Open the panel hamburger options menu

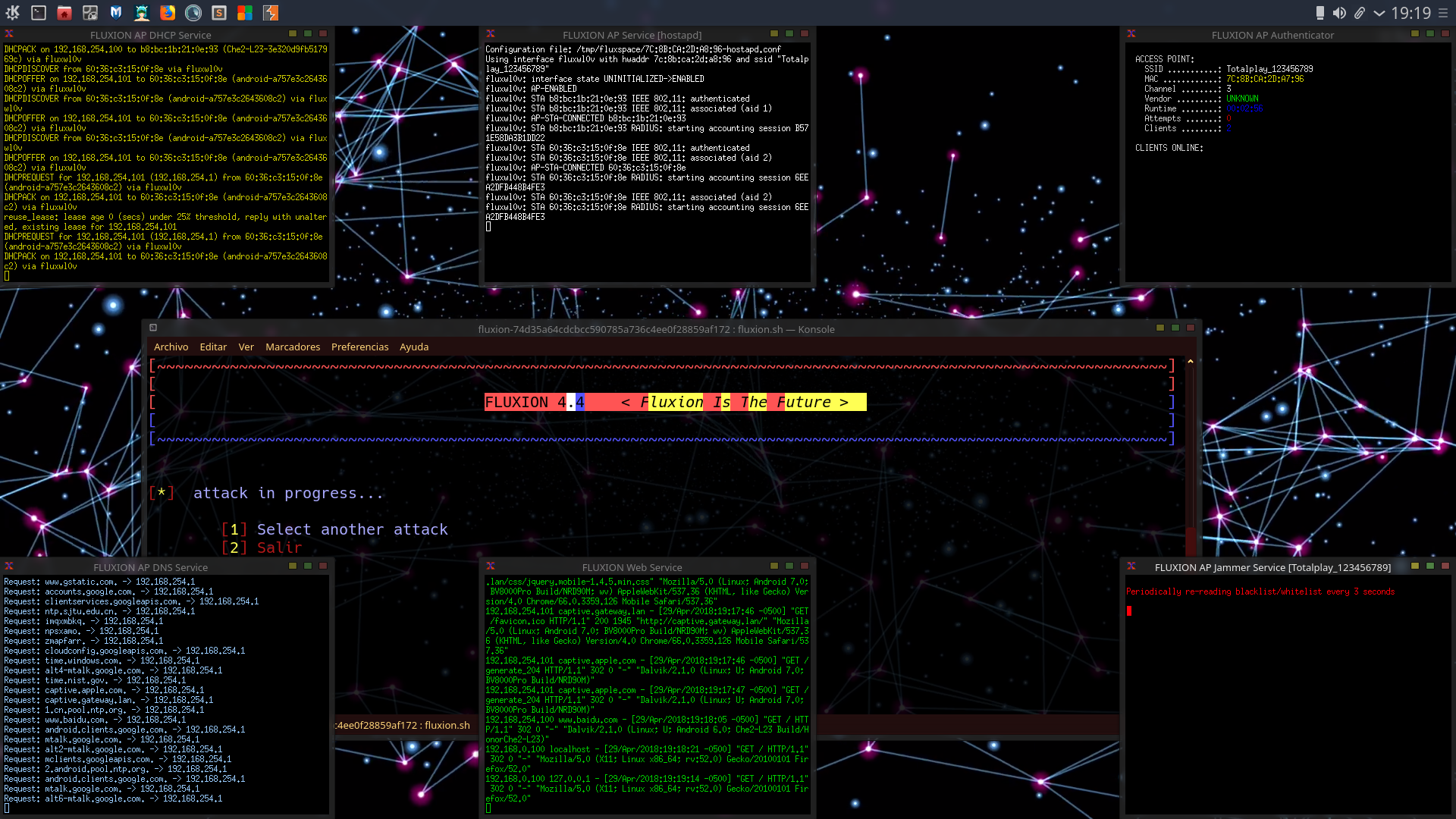pyautogui.click(x=1443, y=12)
